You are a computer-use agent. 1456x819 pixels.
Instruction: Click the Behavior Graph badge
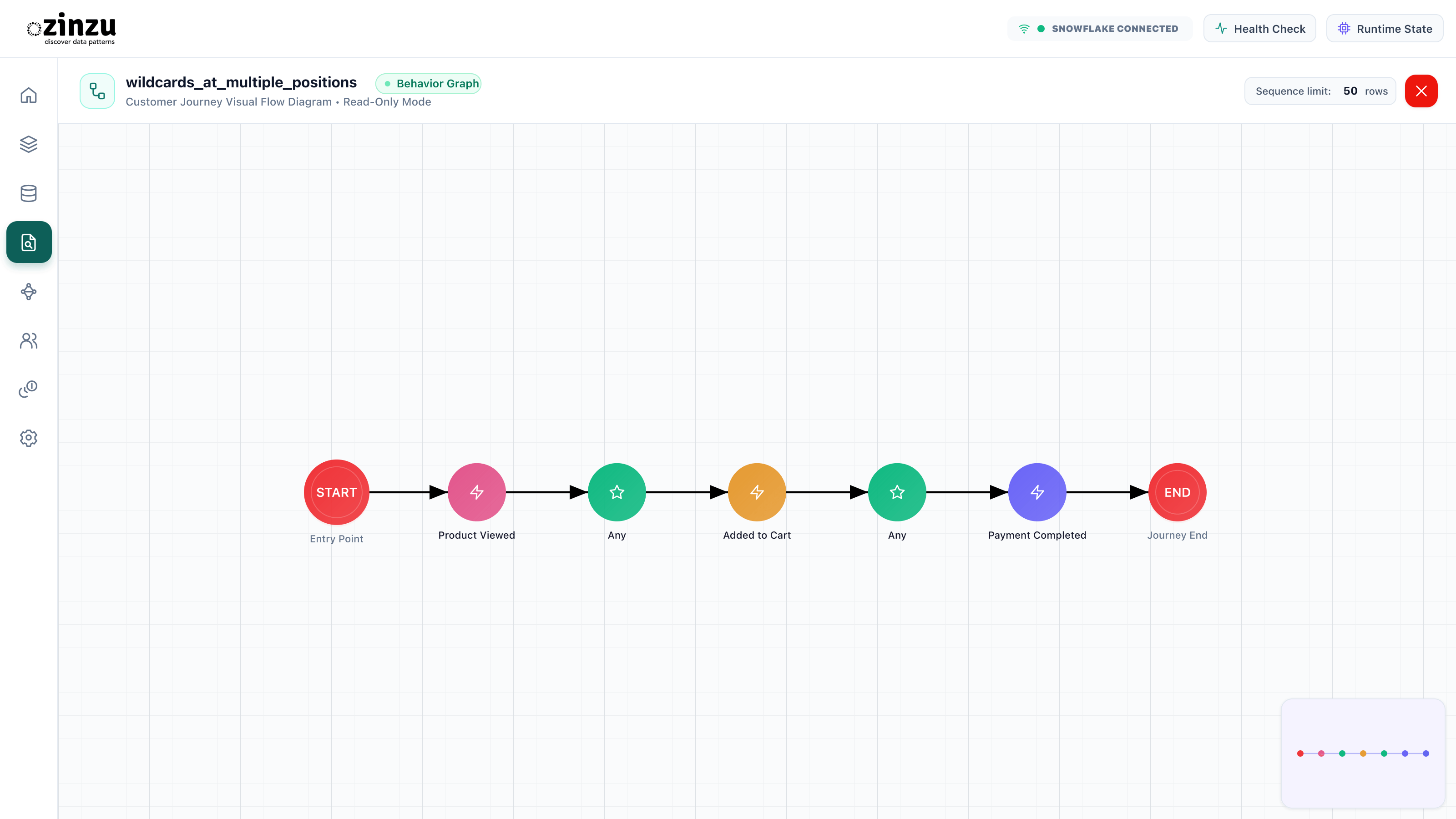pyautogui.click(x=429, y=84)
